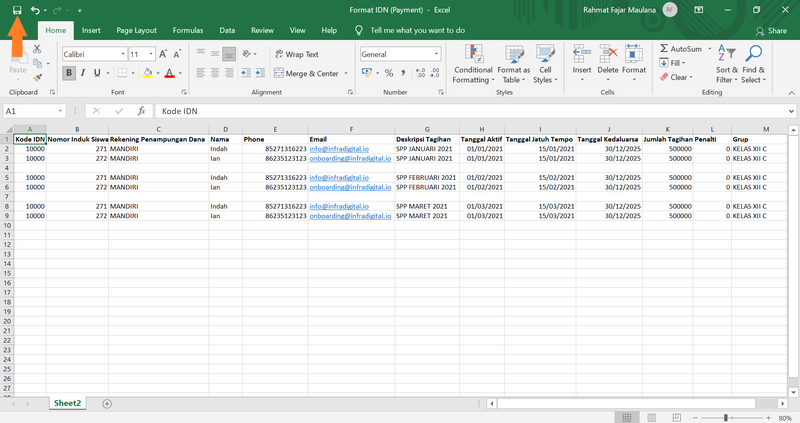This screenshot has height=423, width=800.
Task: Decrease decimal places
Action: coord(435,73)
